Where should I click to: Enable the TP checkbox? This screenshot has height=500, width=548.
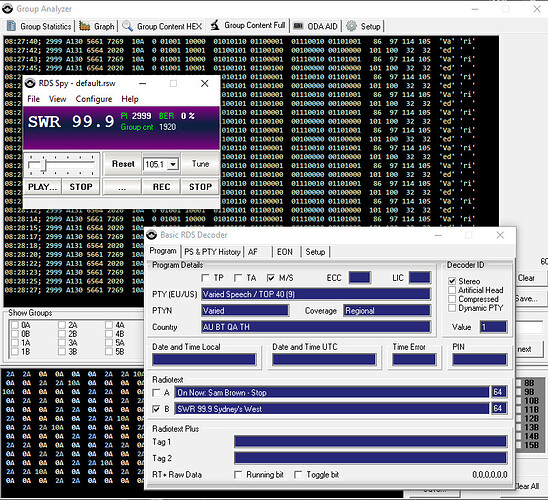tap(206, 278)
